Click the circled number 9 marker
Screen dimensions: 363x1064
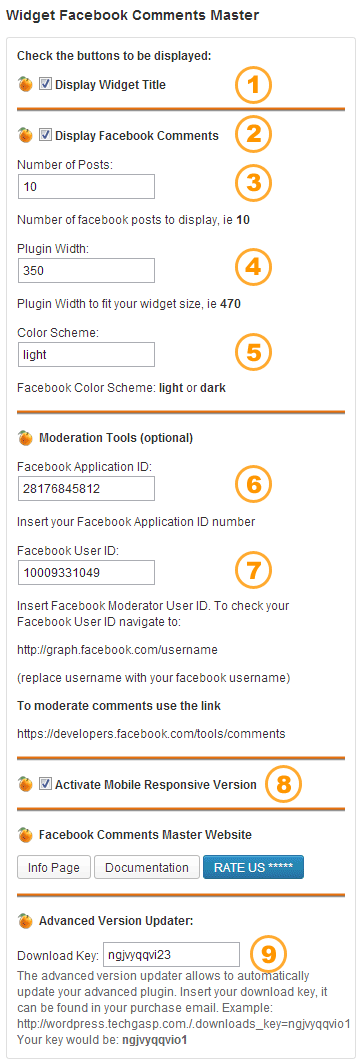pyautogui.click(x=269, y=955)
